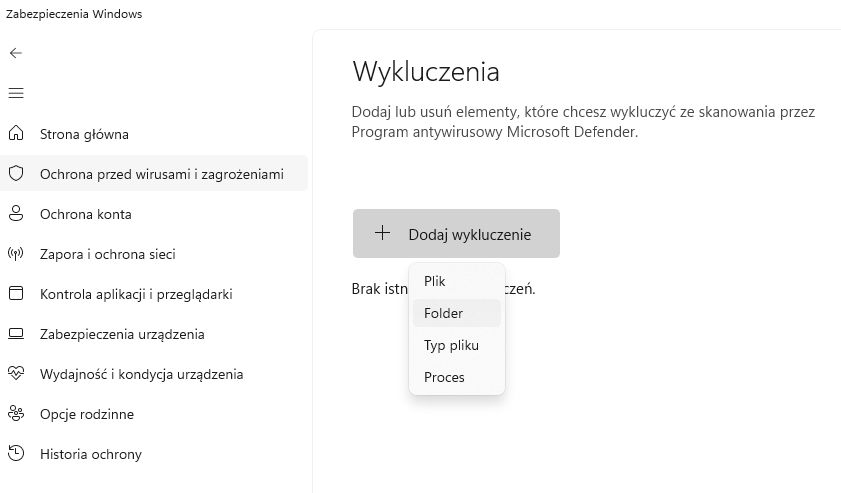
Task: Select Typ pliku exclusion option
Action: pyautogui.click(x=451, y=345)
